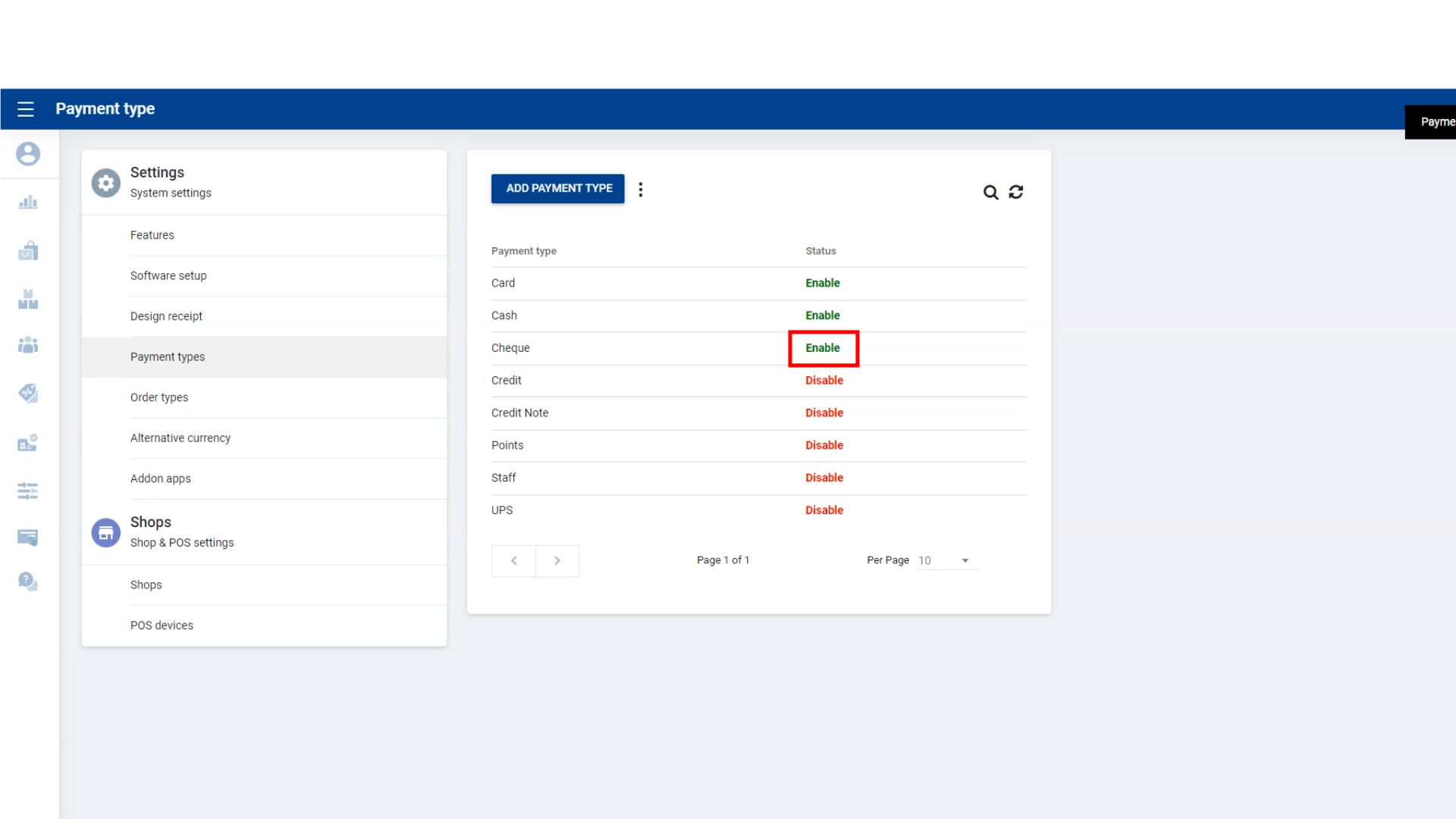Open the shopping bag sales icon
Screen dimensions: 1456x819
click(28, 251)
